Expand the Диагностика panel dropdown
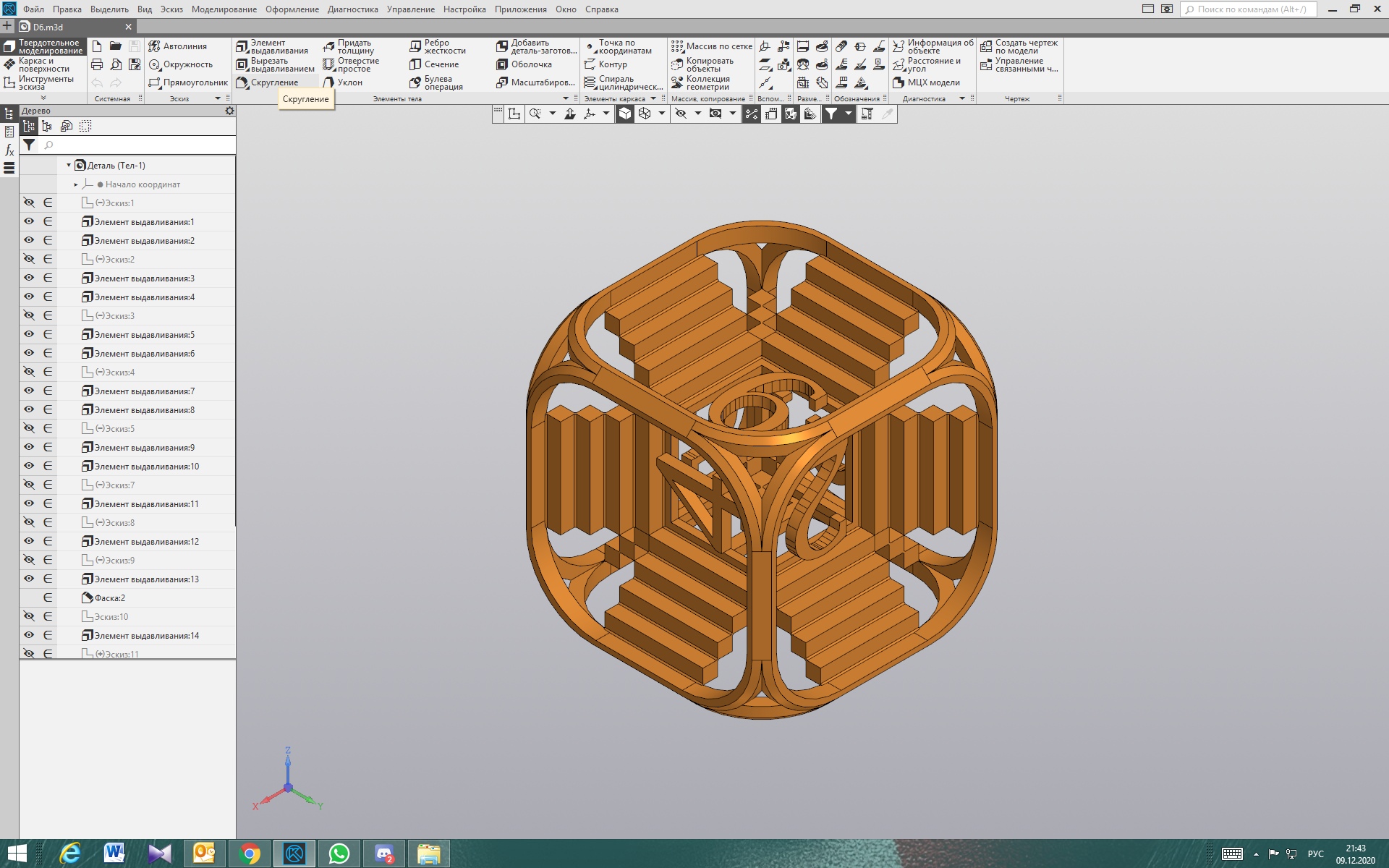 click(x=962, y=98)
